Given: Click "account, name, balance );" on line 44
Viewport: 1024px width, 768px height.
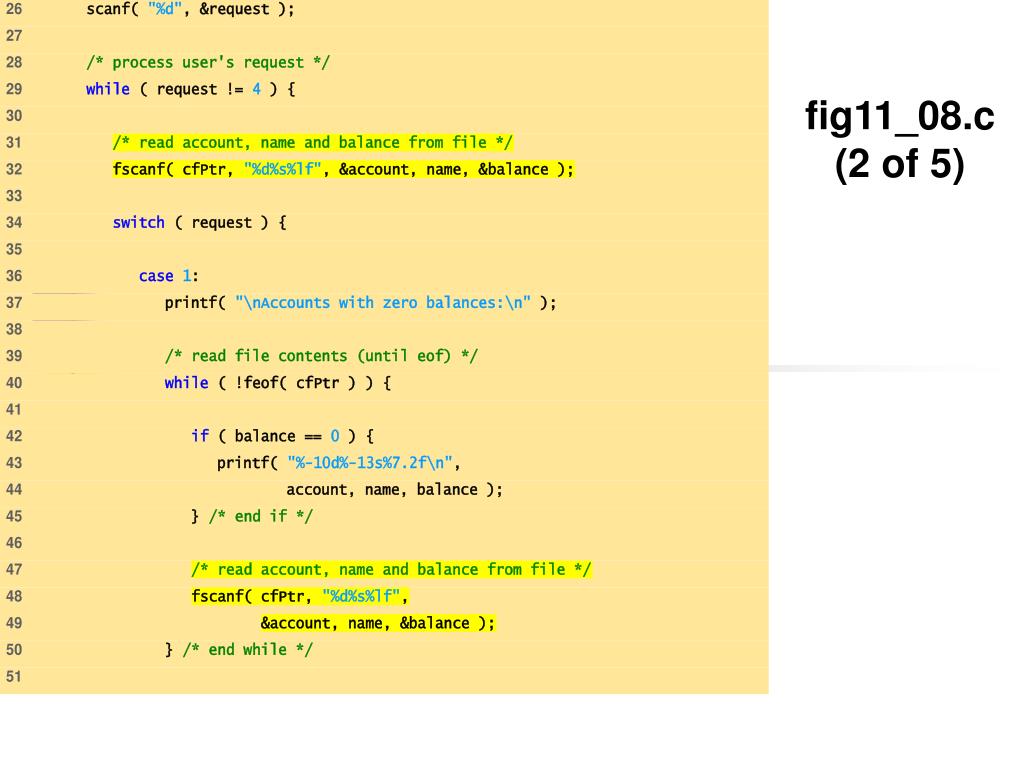Looking at the screenshot, I should [x=394, y=490].
